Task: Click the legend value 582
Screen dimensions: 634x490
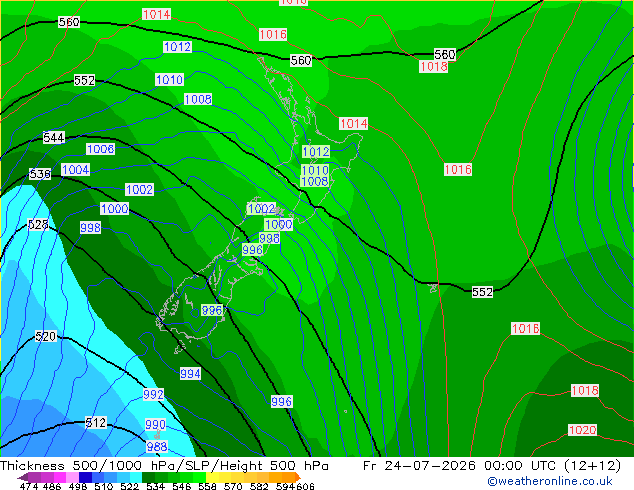Action: point(259,486)
